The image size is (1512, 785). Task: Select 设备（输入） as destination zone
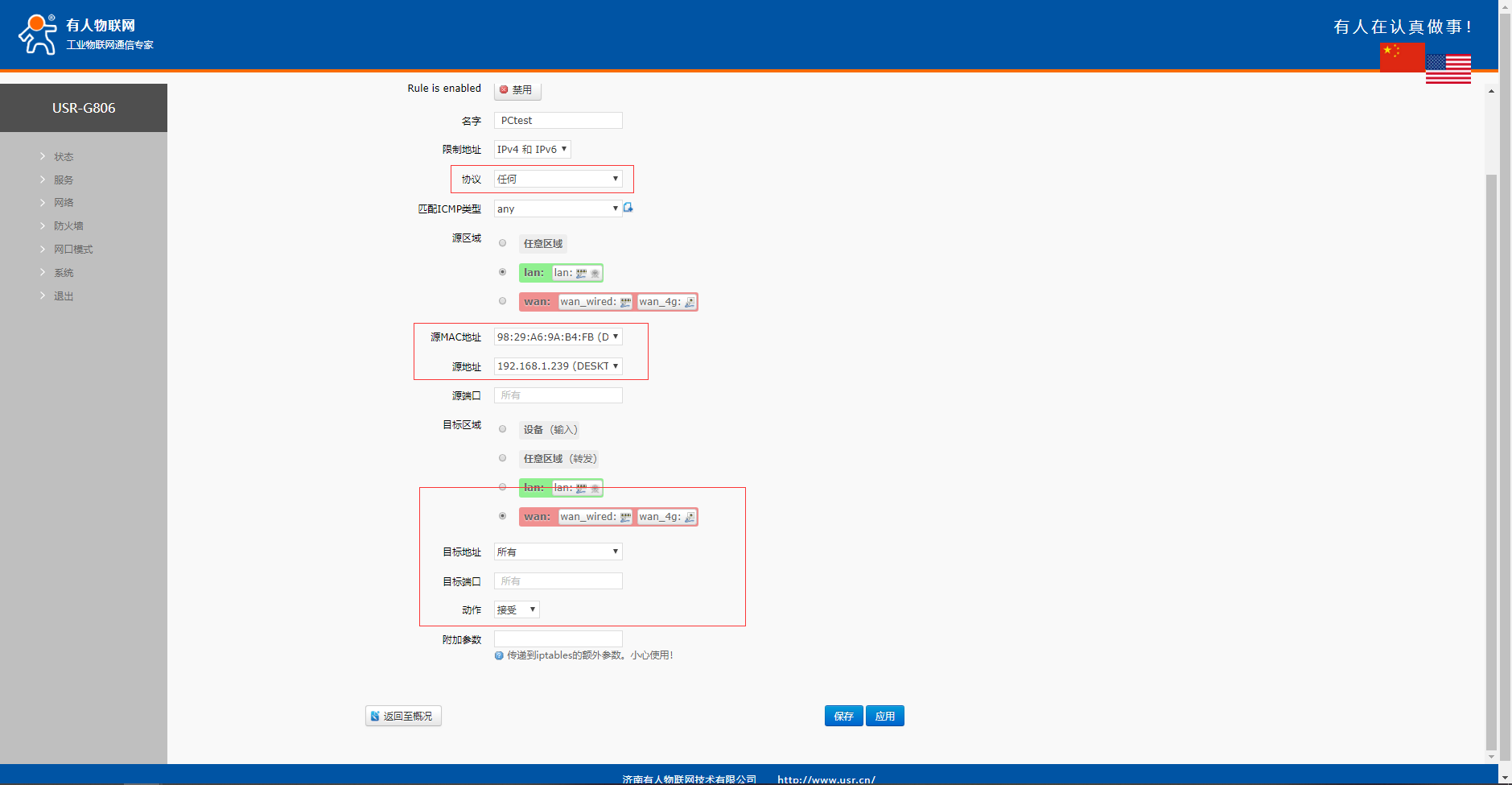[x=503, y=429]
